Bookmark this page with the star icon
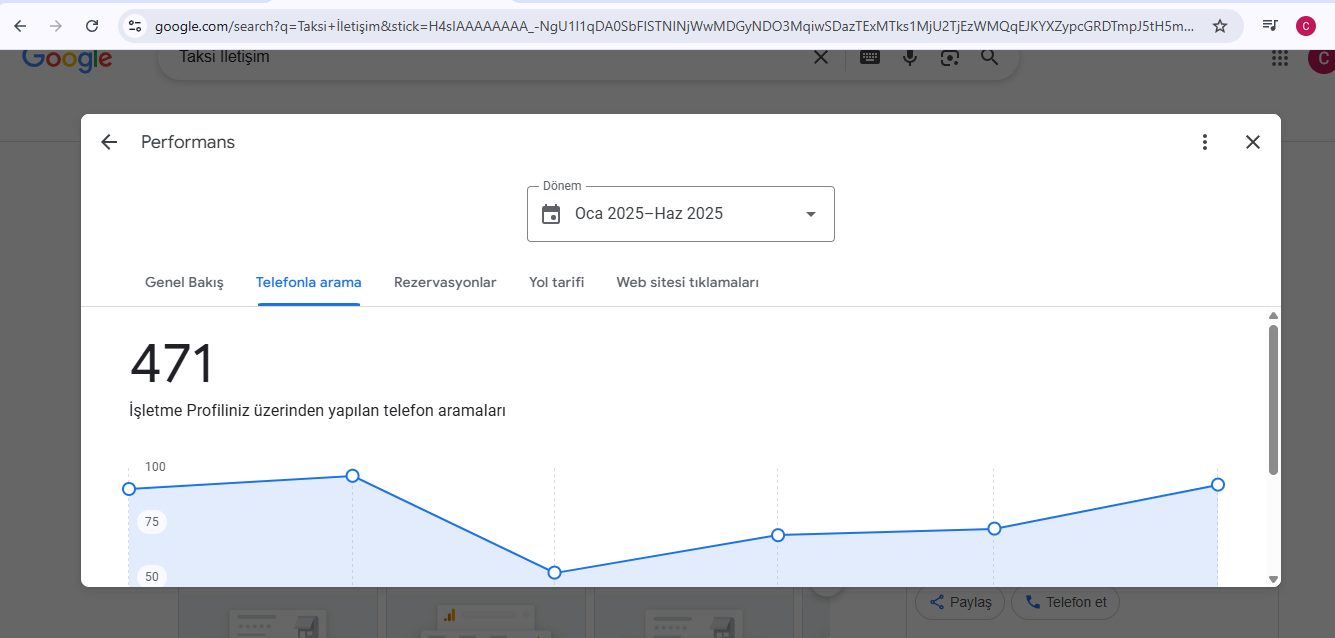1335x638 pixels. tap(1220, 26)
